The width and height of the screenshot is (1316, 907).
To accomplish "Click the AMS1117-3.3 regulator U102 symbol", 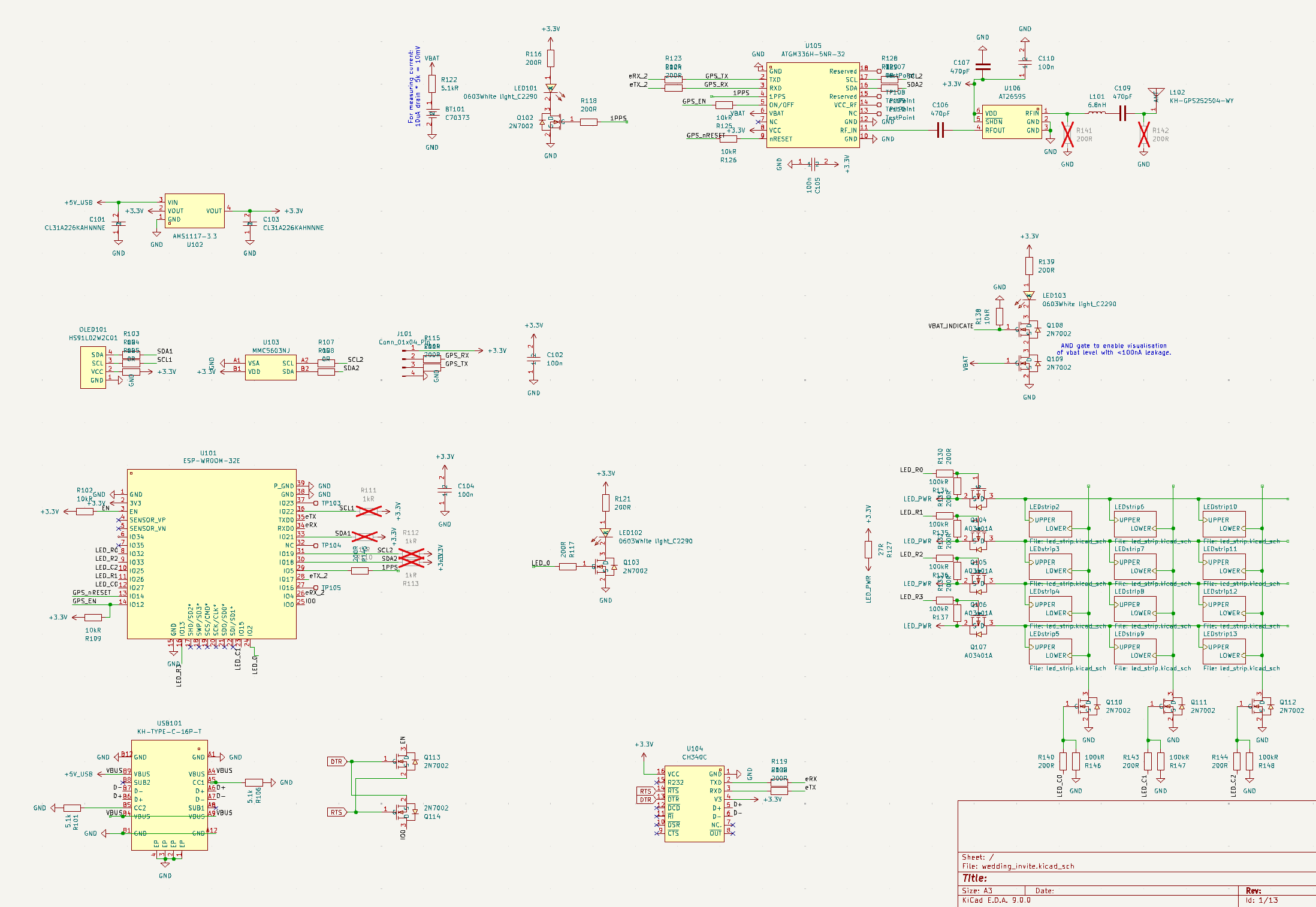I will [x=195, y=211].
